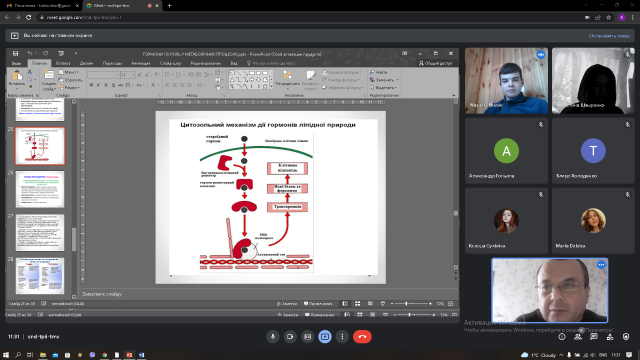Open Контур фигуры shape outline dropdown

[342, 80]
